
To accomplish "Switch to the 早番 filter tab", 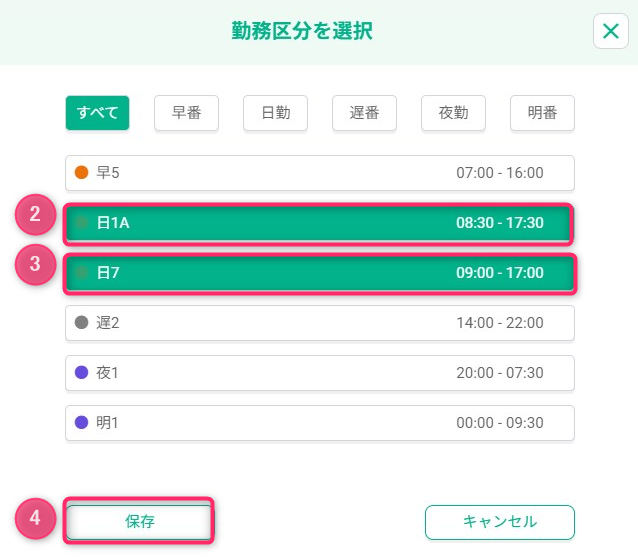I will coord(187,113).
